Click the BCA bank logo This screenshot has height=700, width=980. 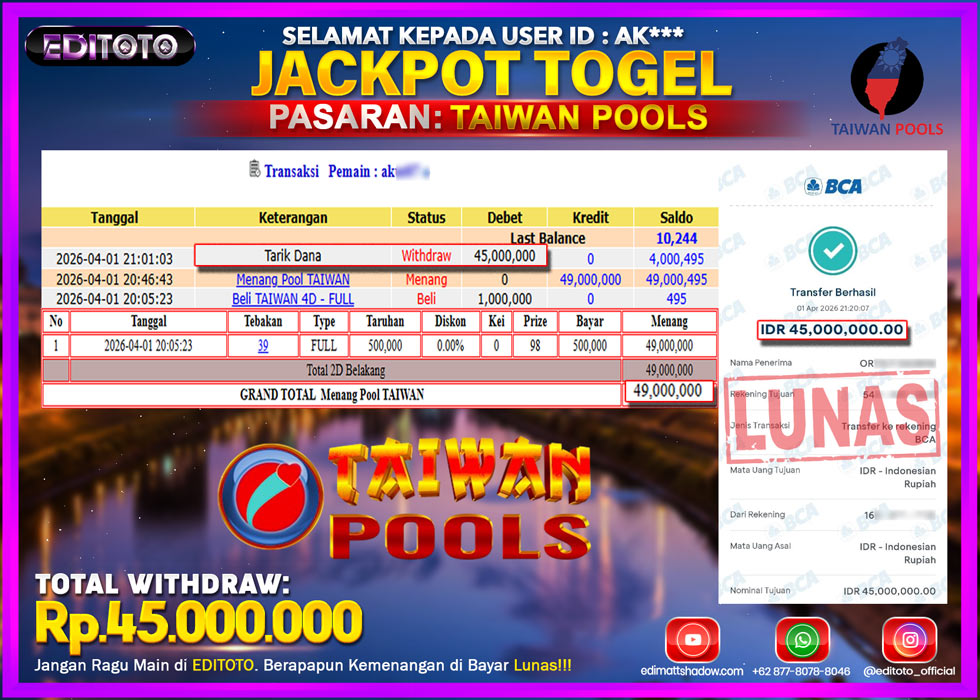click(x=833, y=186)
